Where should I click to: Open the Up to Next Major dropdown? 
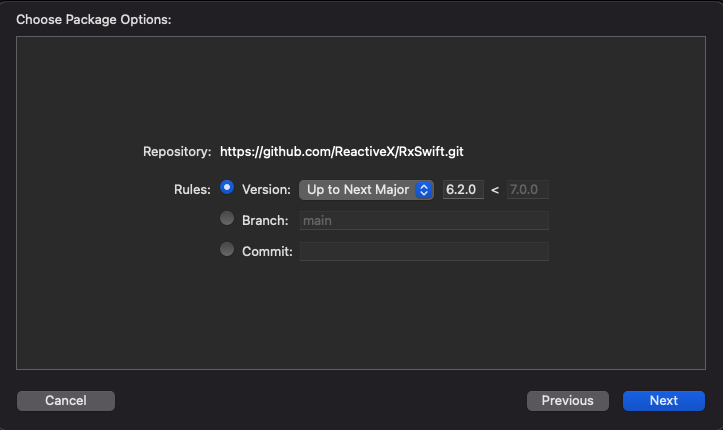pyautogui.click(x=366, y=190)
